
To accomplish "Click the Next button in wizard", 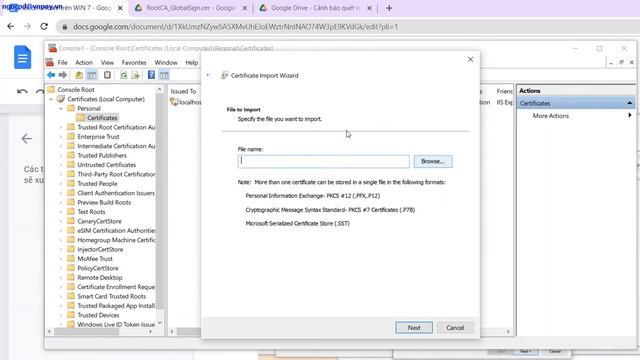I will [414, 327].
